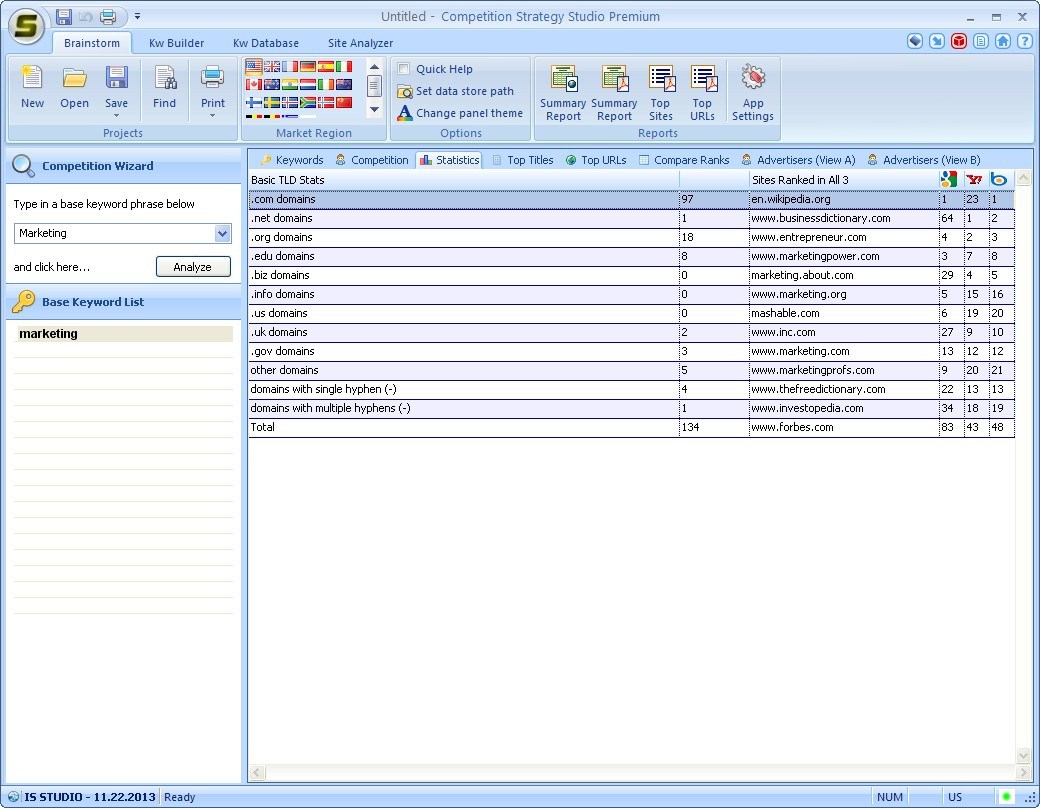Select the US flag market region
The height and width of the screenshot is (808, 1040).
tap(253, 67)
